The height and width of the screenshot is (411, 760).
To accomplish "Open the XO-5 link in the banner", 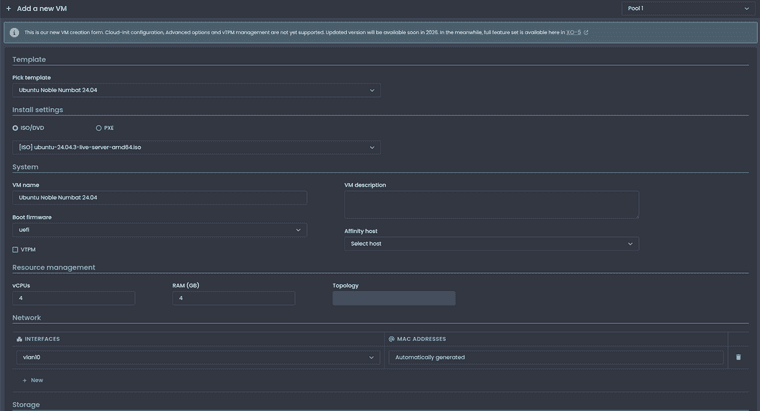I will coord(573,32).
